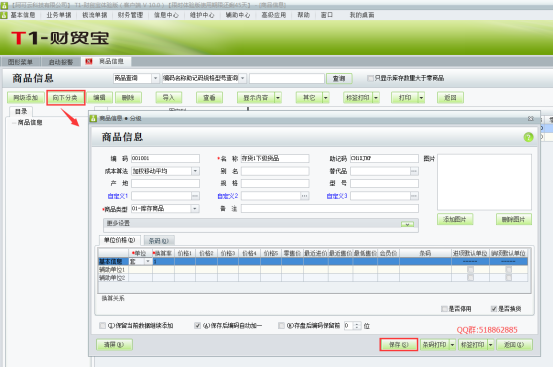The width and height of the screenshot is (553, 368).
Task: Select the 单位价格 tab
Action: point(120,240)
